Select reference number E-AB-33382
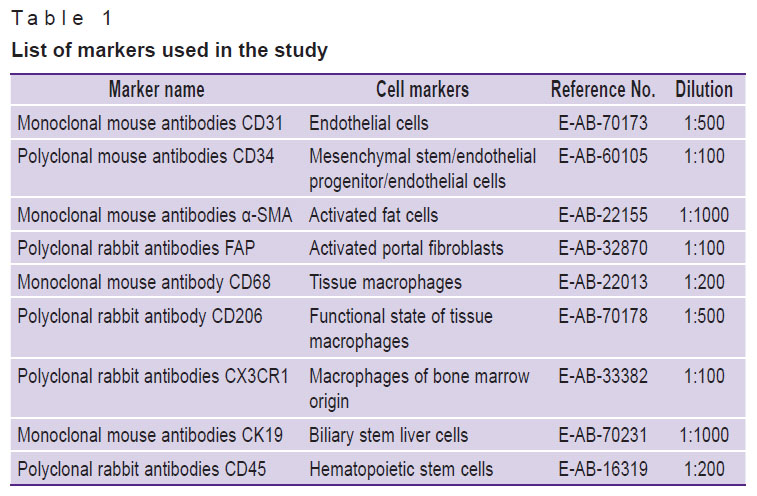Viewport: 757px width, 496px height. [x=603, y=376]
